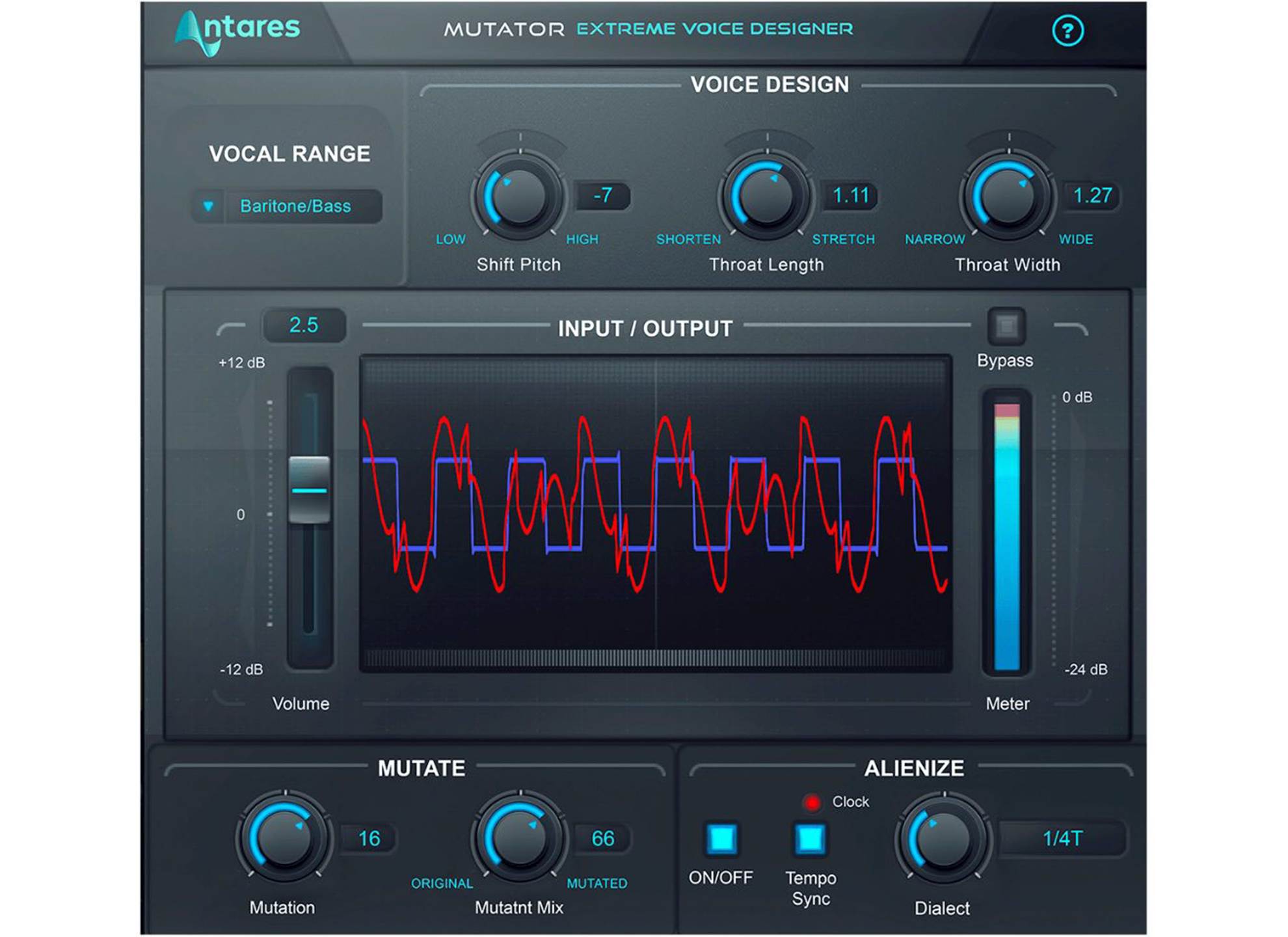Click the VOCAL RANGE heading
Image resolution: width=1288 pixels, height=937 pixels.
click(x=289, y=154)
